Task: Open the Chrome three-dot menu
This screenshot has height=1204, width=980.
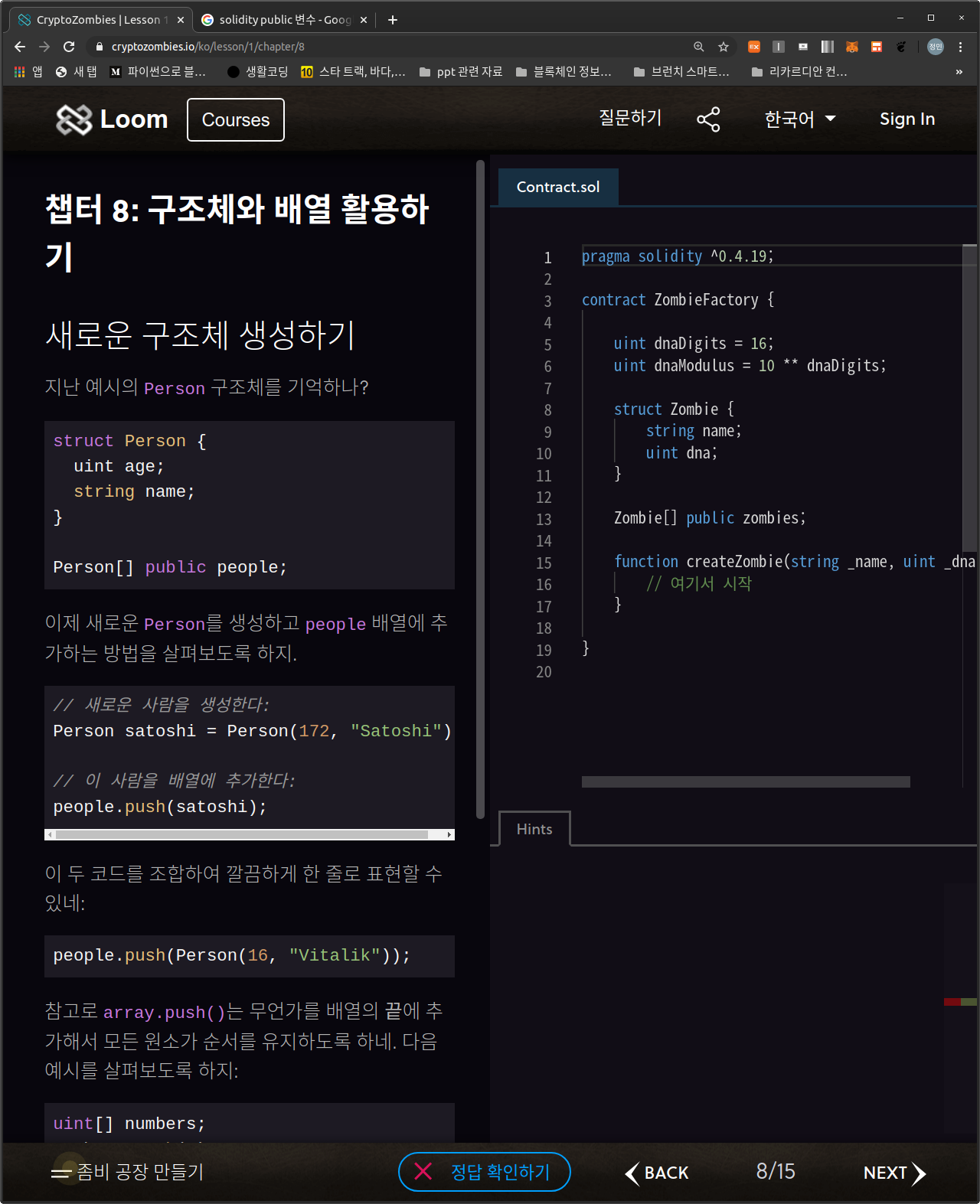Action: 960,47
